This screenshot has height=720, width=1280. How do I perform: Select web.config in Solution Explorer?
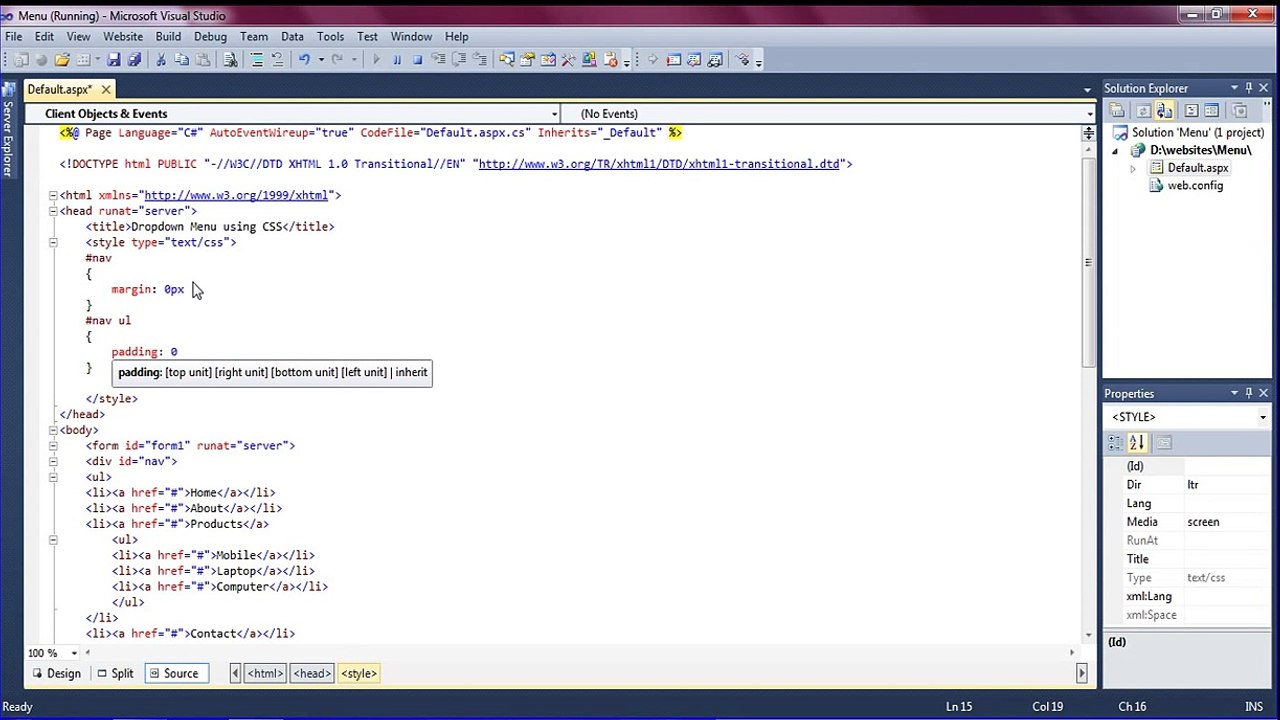point(1195,186)
